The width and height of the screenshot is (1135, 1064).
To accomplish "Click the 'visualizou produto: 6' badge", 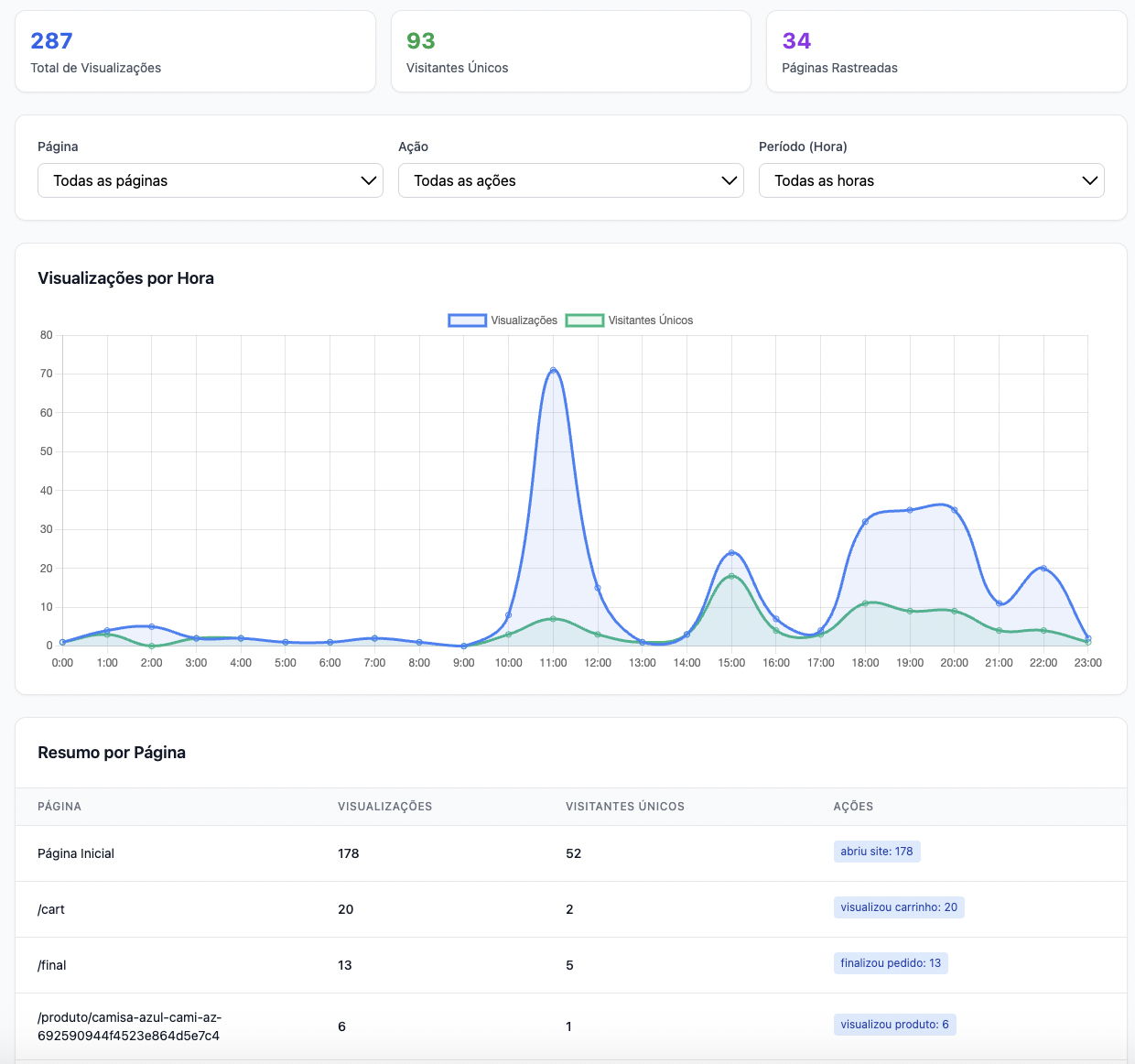I will 894,1025.
